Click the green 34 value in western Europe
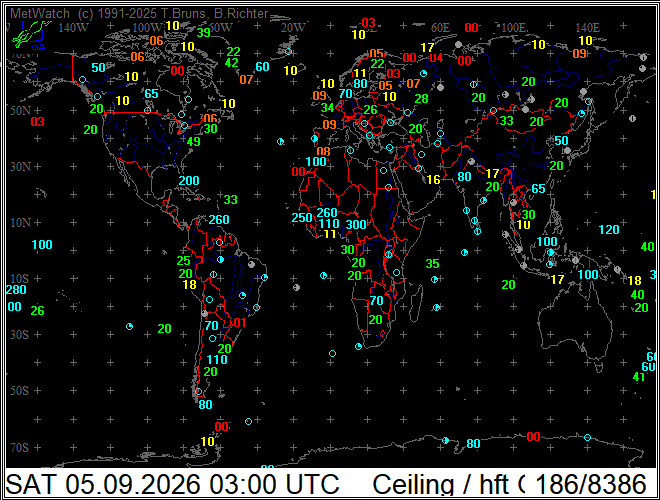 pos(327,108)
